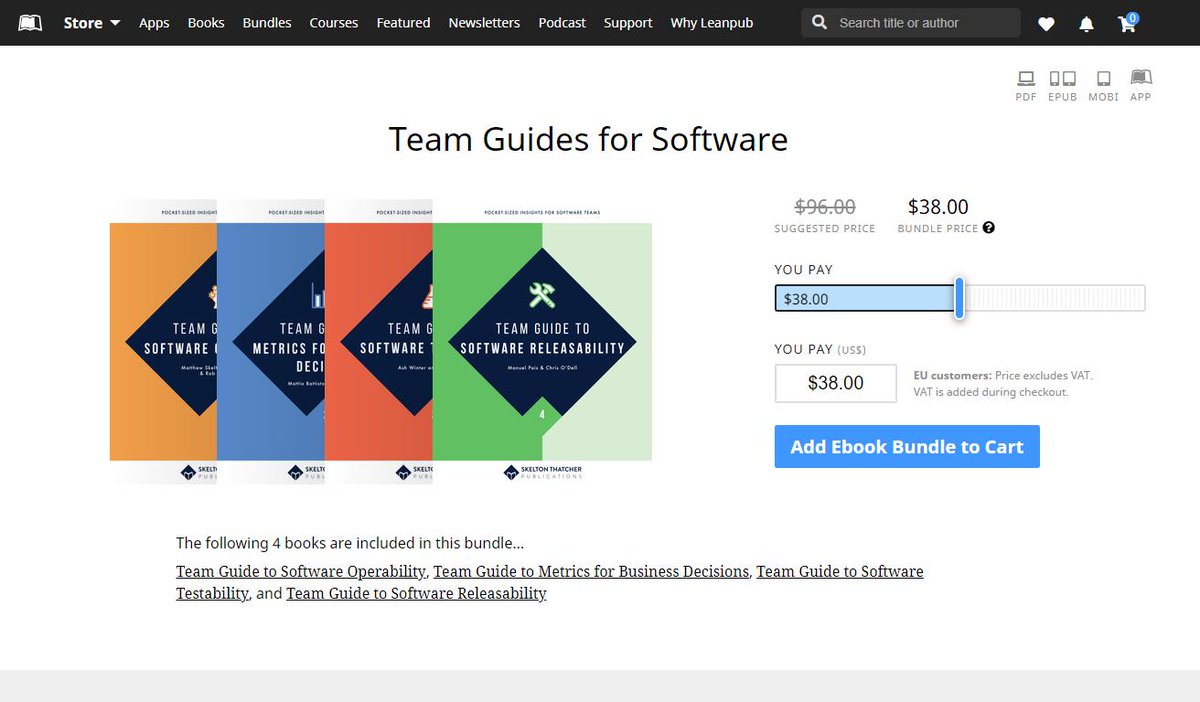
Task: Click the orange Software Operability book cover
Action: 163,341
